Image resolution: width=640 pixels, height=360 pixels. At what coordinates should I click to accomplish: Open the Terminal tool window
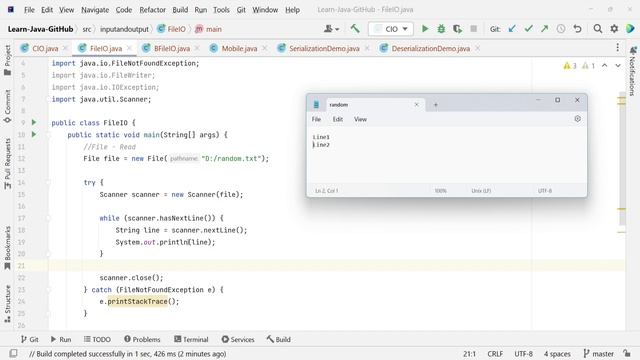coord(191,339)
